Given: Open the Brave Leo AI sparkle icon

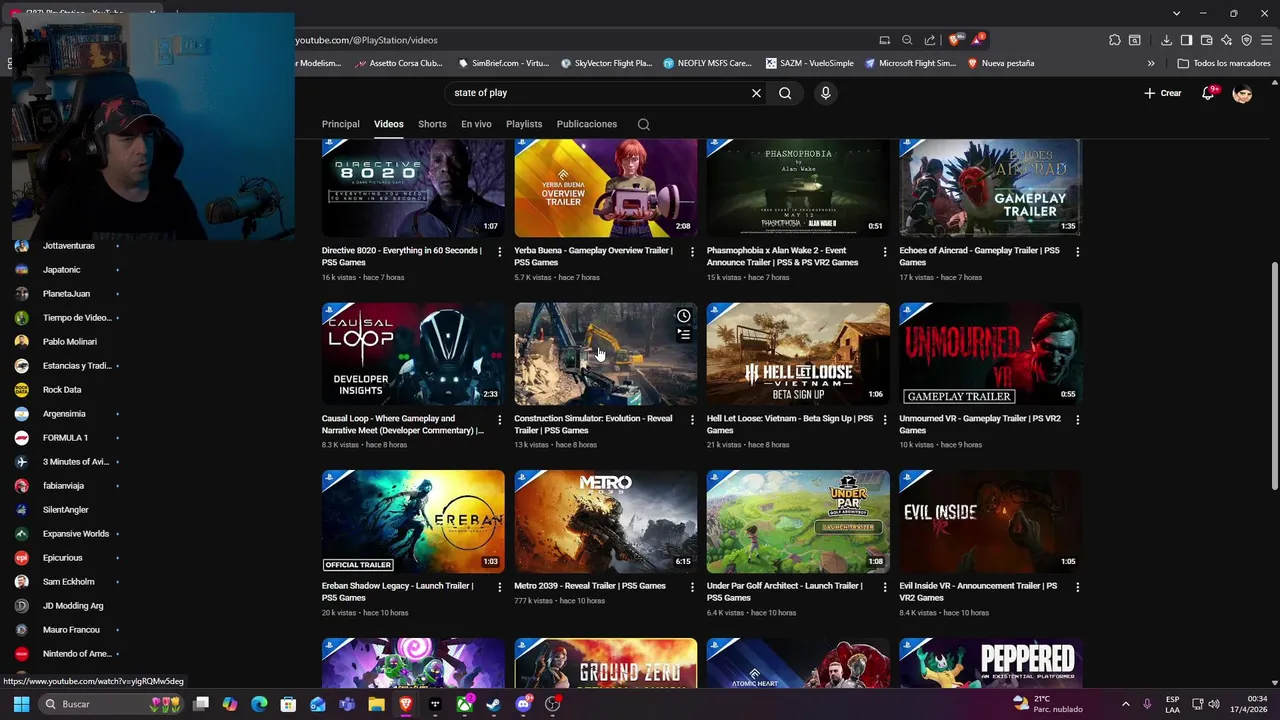Looking at the screenshot, I should pyautogui.click(x=1227, y=40).
